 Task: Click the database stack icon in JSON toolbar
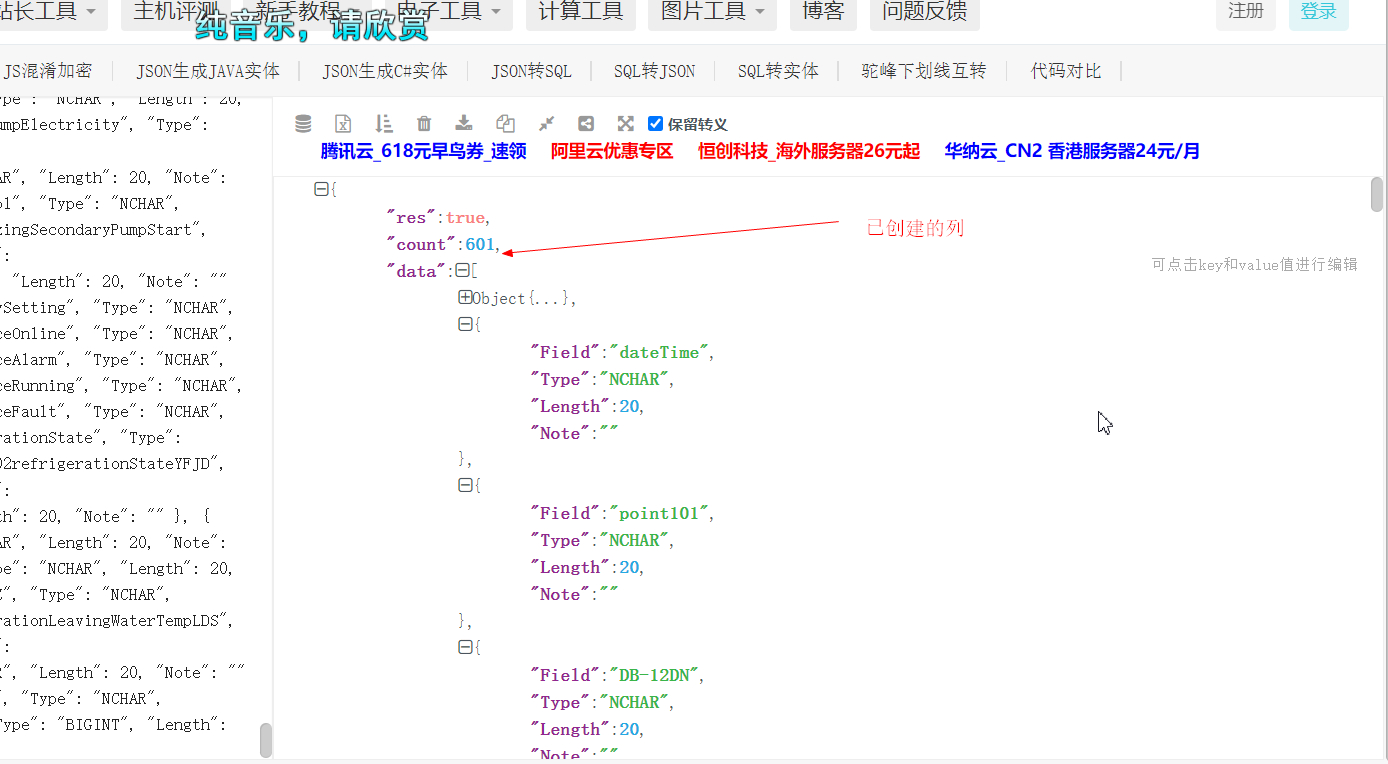[303, 124]
